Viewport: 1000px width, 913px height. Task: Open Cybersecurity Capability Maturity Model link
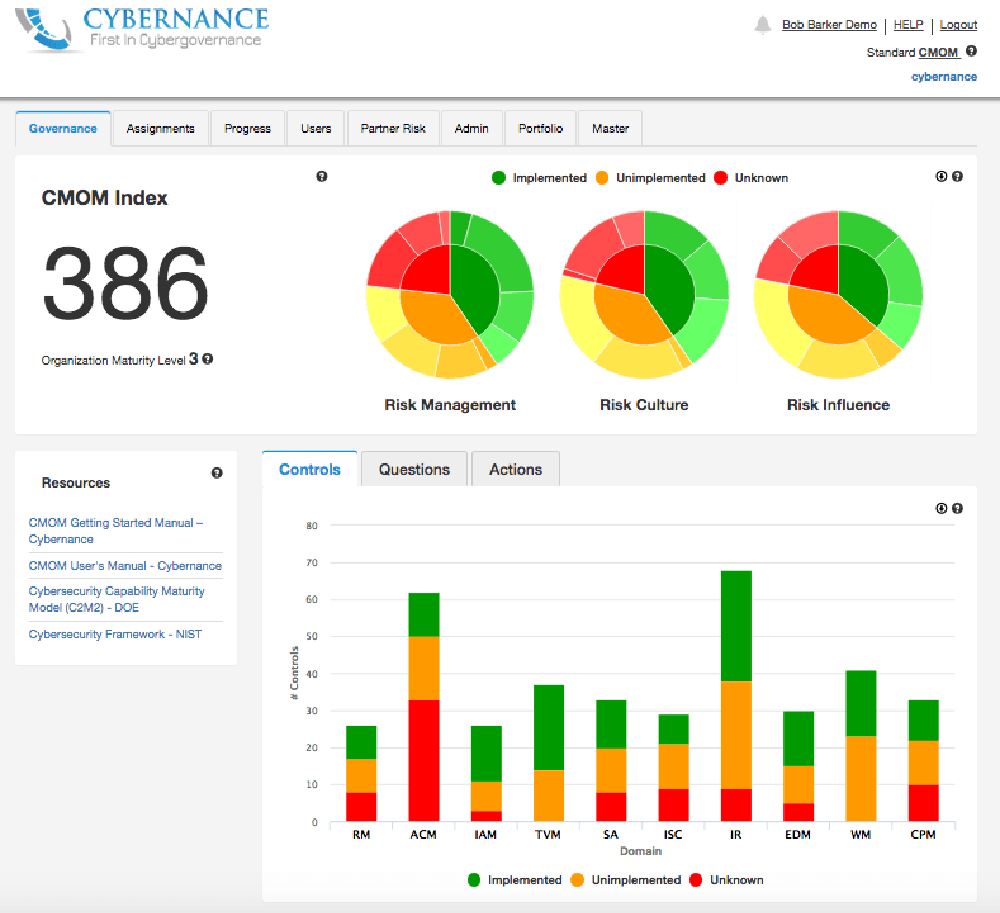(x=116, y=599)
